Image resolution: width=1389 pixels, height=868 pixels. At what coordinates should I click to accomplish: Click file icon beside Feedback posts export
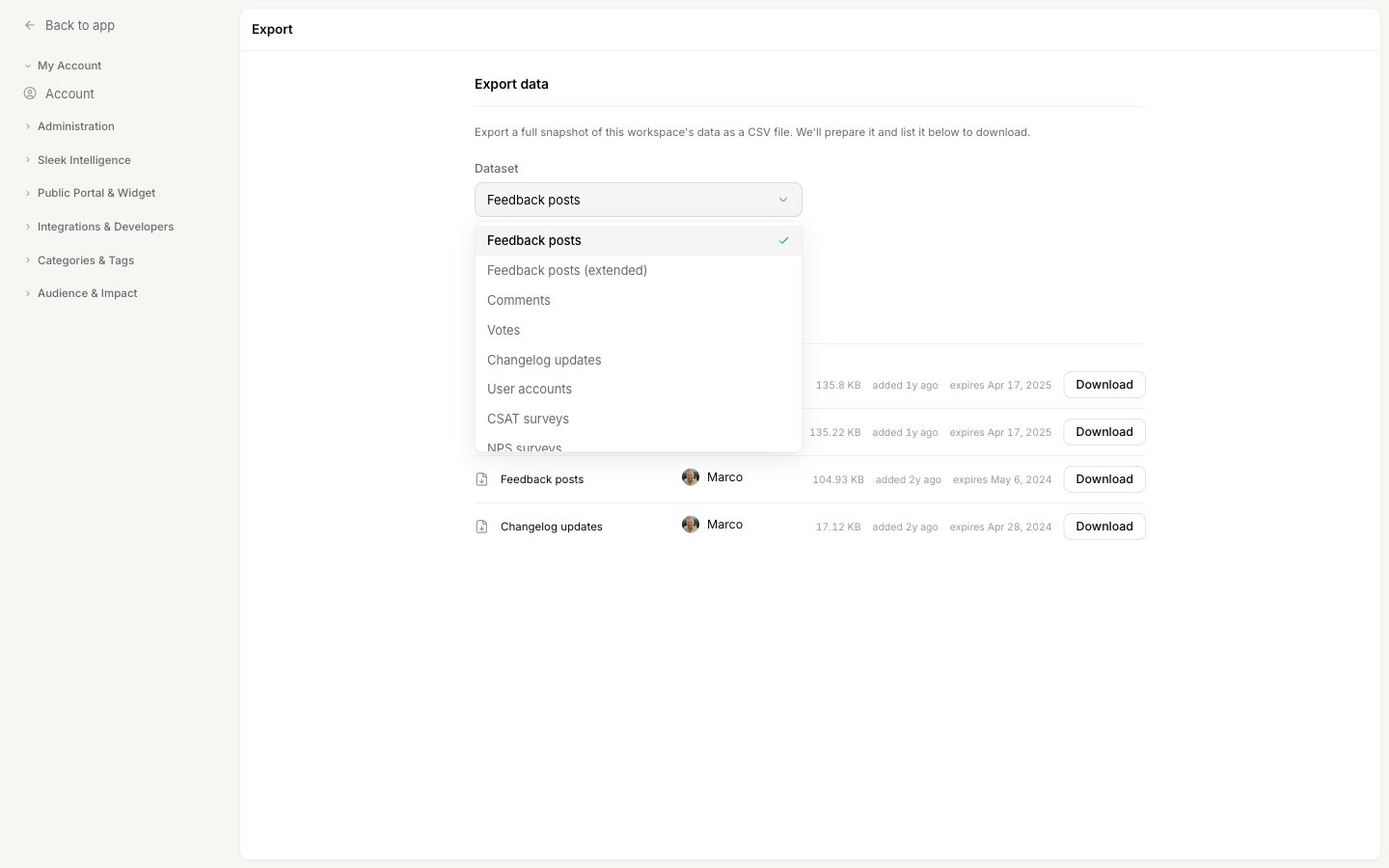pos(481,479)
